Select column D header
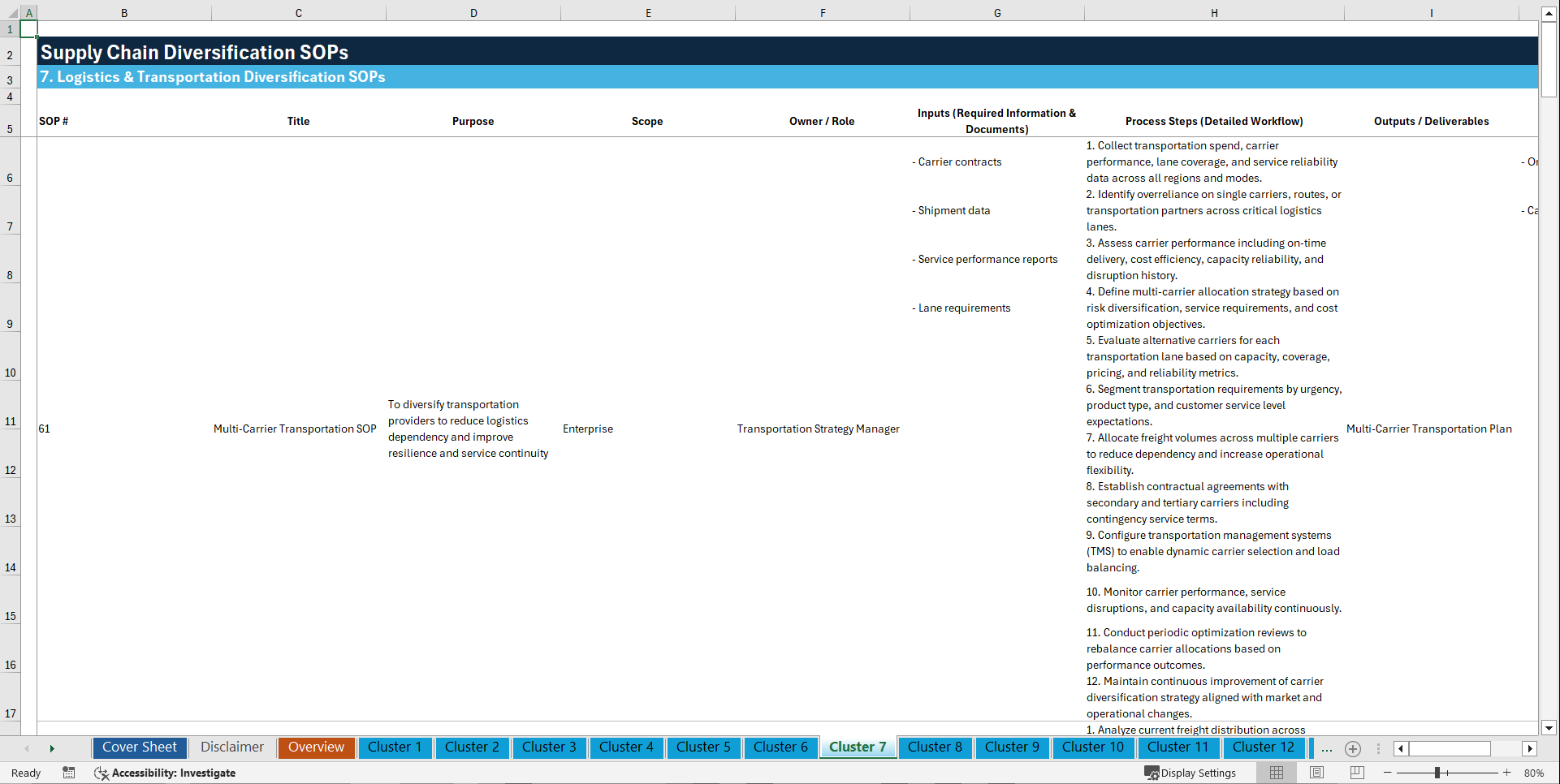The image size is (1560, 784). click(x=473, y=13)
